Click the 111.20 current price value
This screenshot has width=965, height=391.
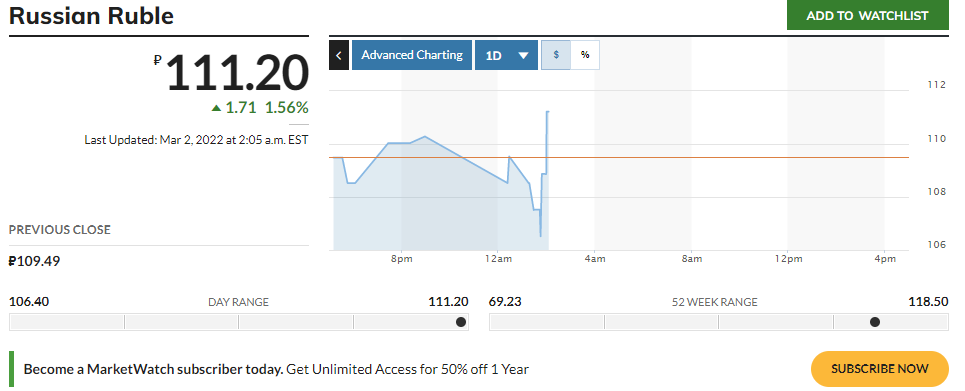(x=237, y=73)
